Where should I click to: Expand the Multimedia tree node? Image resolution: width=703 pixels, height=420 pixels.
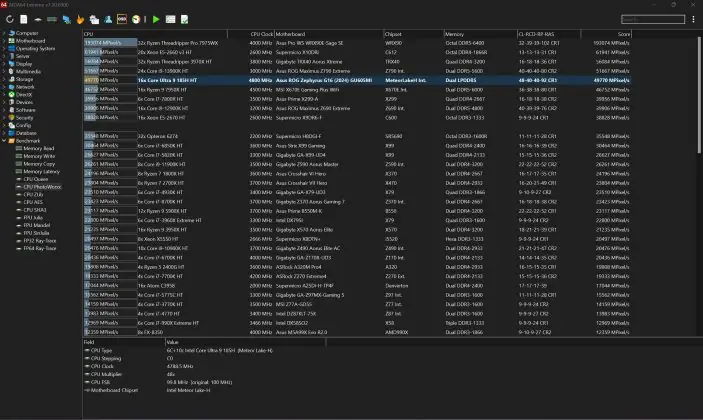(x=4, y=71)
